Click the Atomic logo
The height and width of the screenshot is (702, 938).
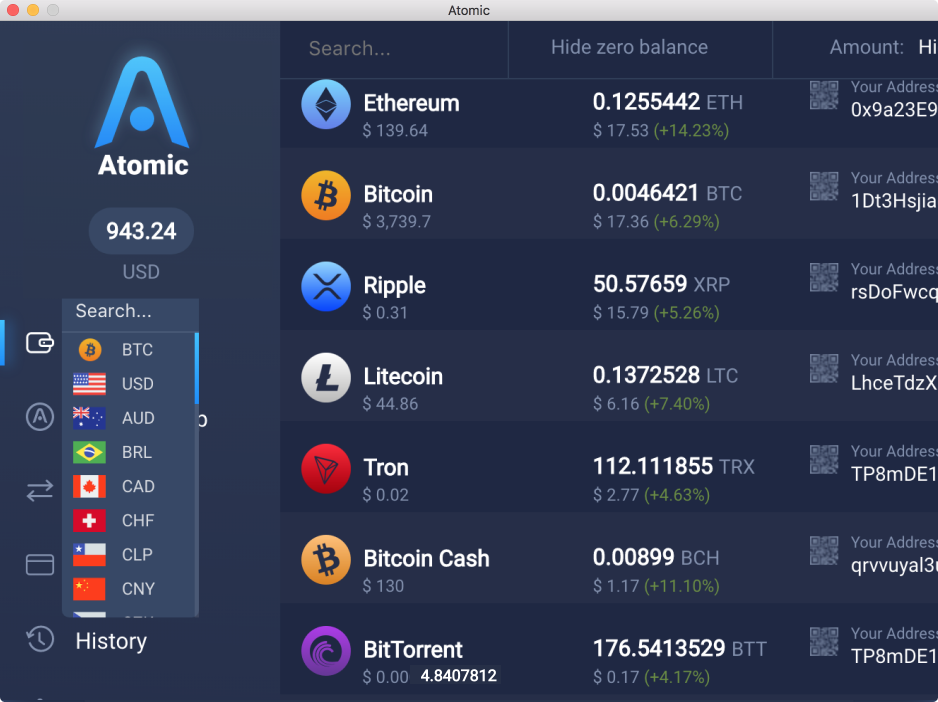tap(142, 117)
